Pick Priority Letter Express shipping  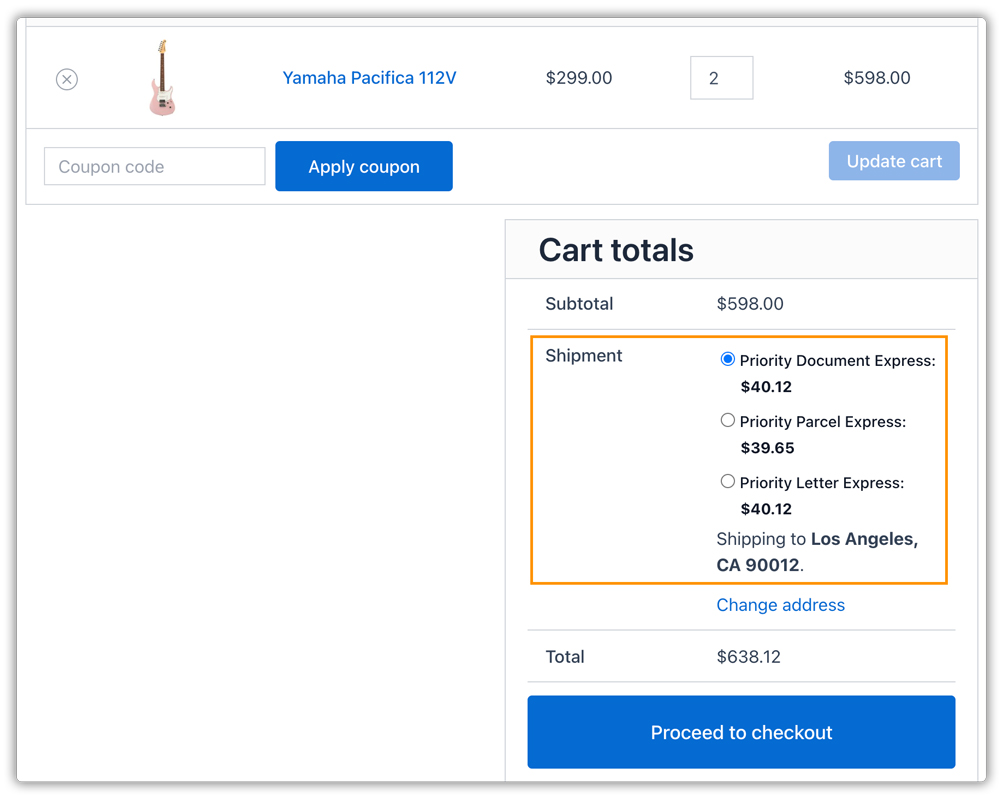point(727,482)
